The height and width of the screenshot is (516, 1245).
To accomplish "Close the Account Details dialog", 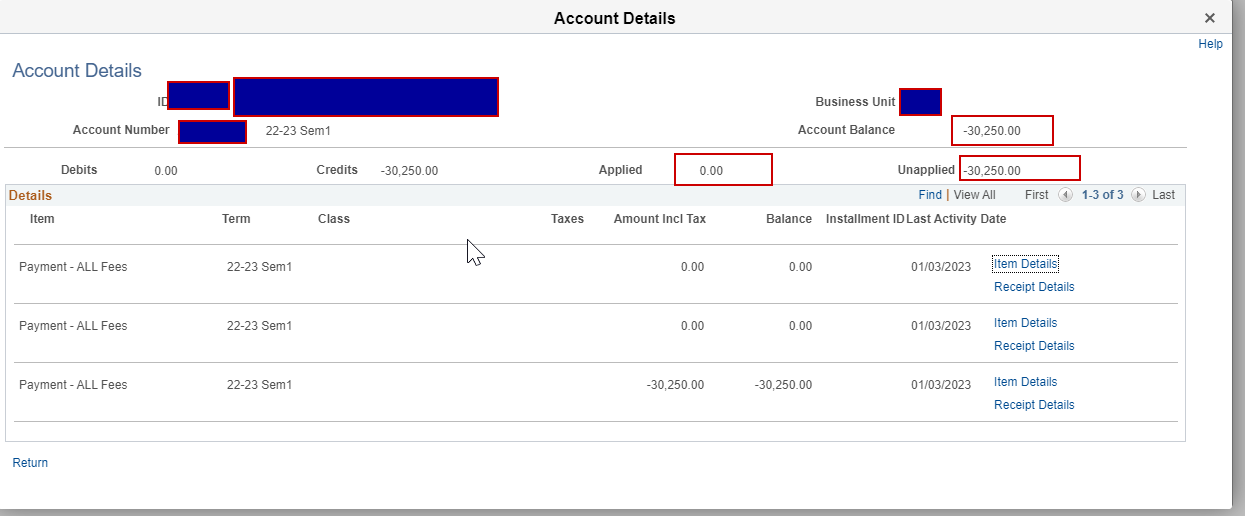I will [1210, 18].
